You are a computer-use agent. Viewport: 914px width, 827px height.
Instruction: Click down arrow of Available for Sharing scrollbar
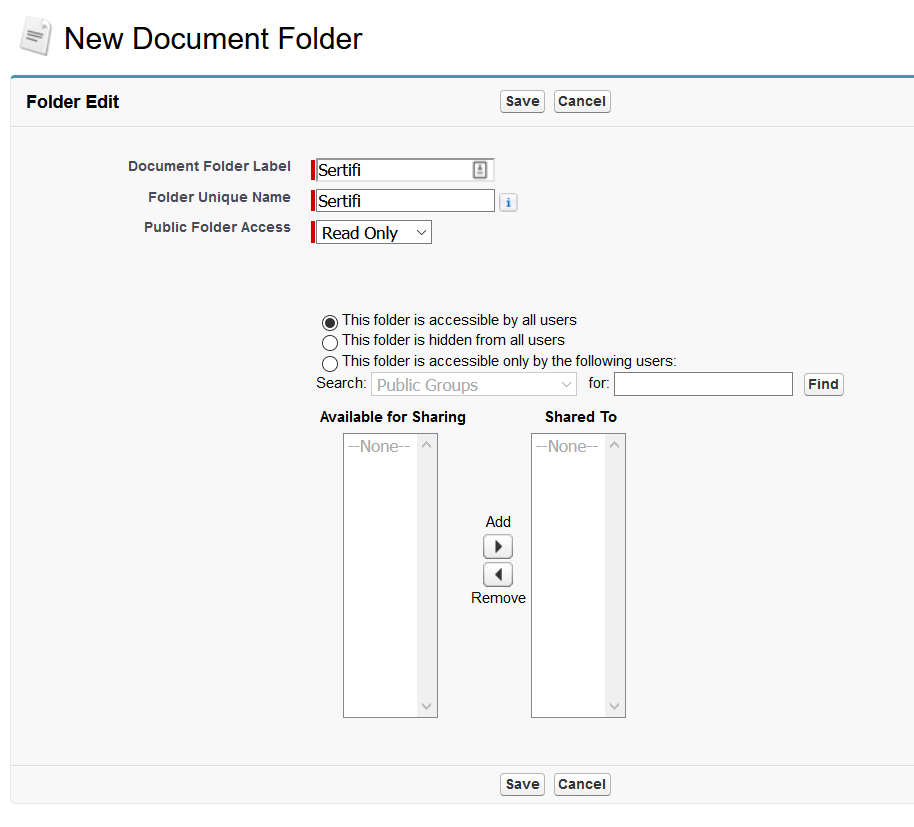point(427,706)
